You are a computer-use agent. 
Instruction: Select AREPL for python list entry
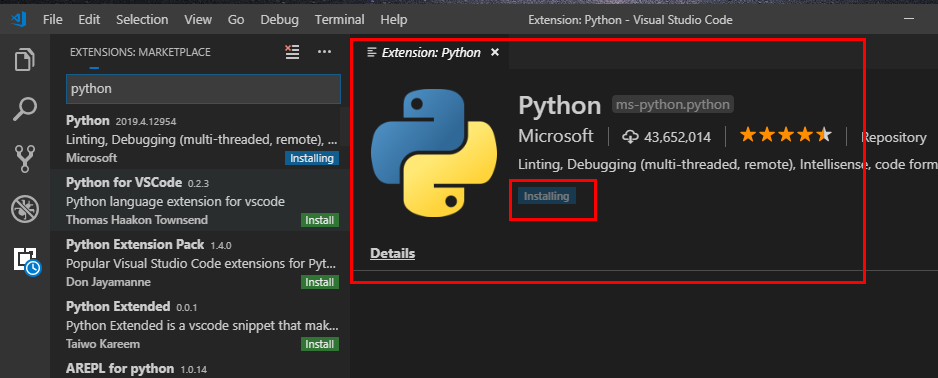pyautogui.click(x=200, y=367)
